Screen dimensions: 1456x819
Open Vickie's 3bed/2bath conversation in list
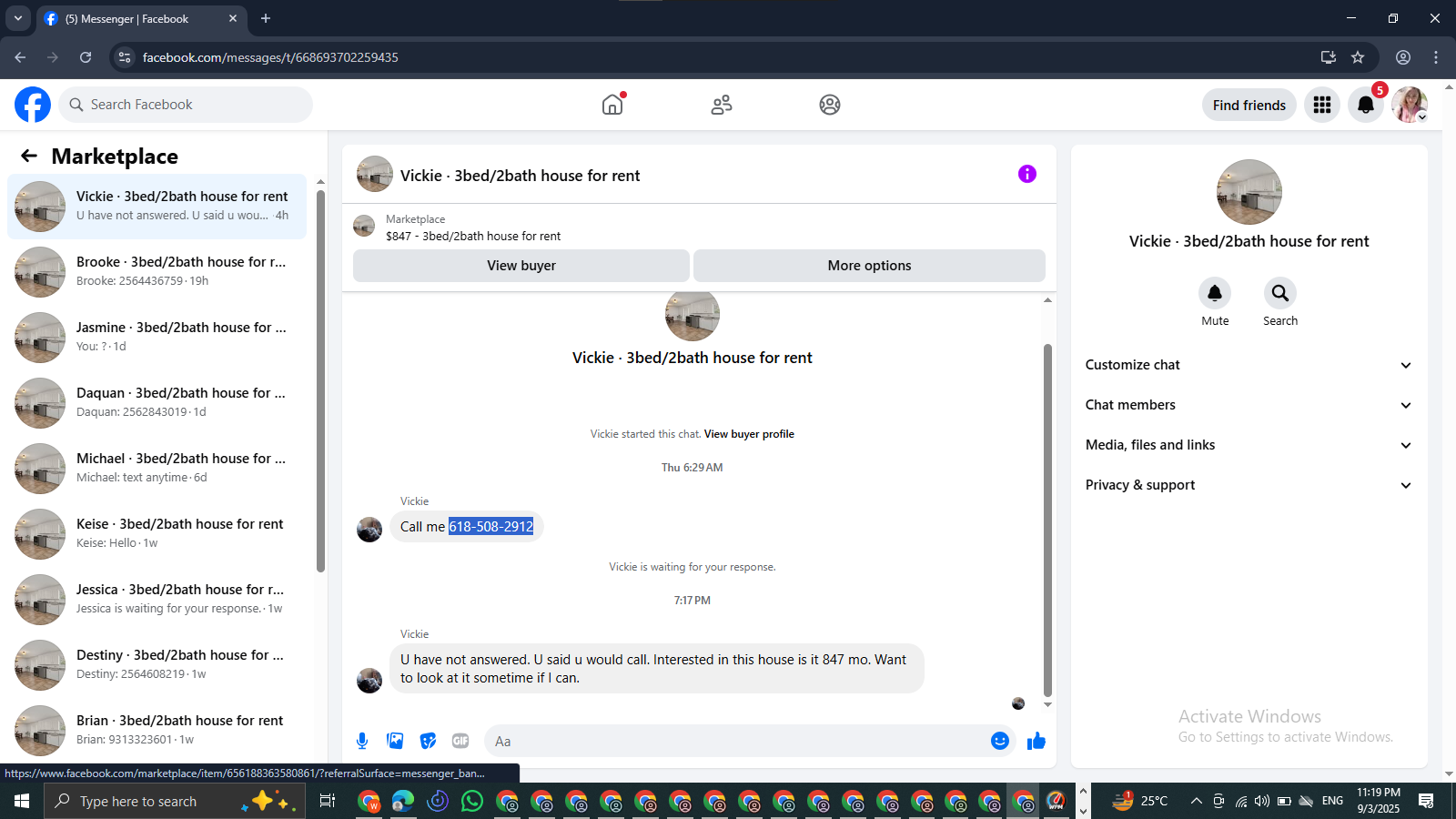point(157,207)
